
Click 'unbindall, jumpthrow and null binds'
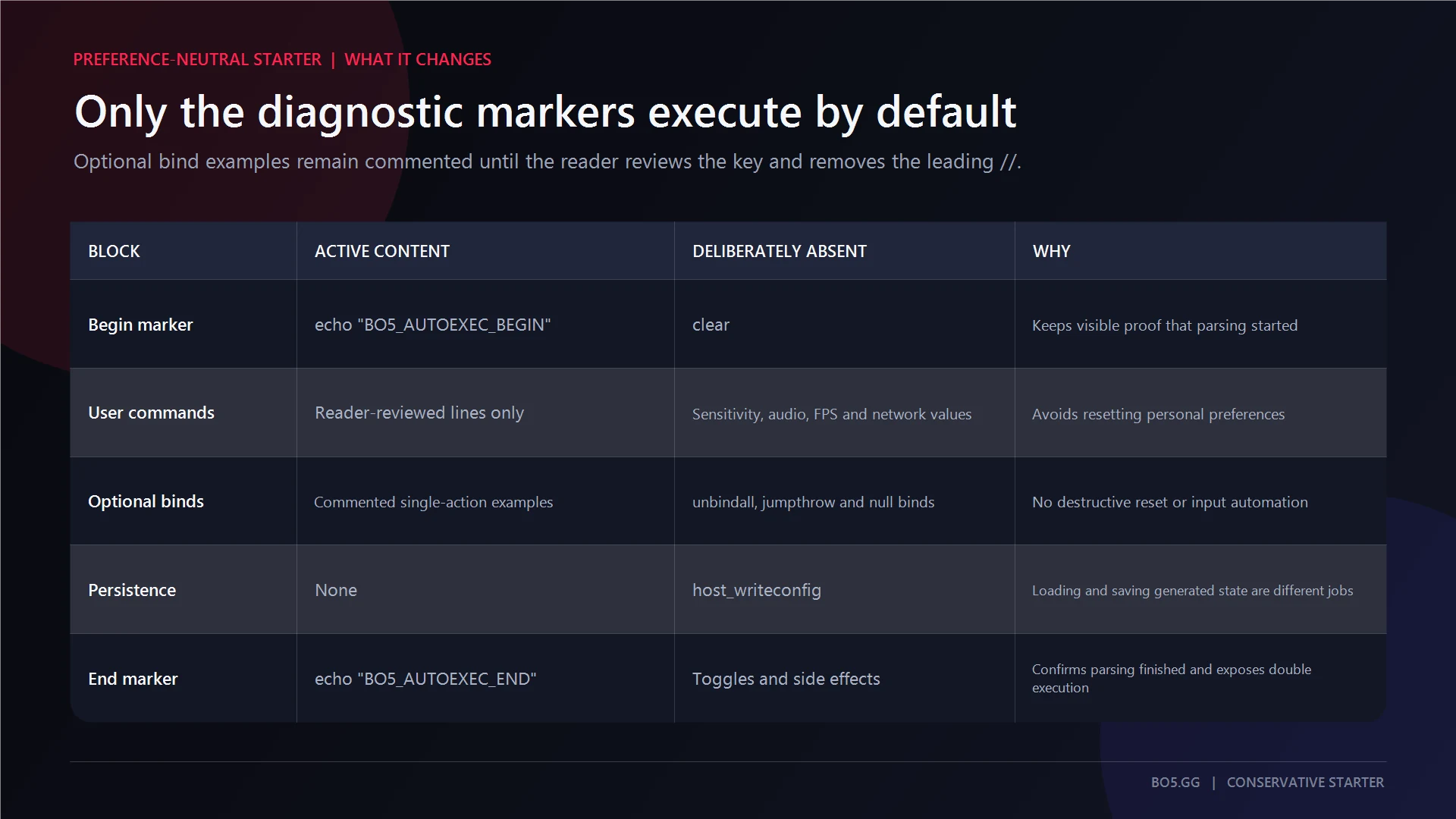click(x=813, y=502)
